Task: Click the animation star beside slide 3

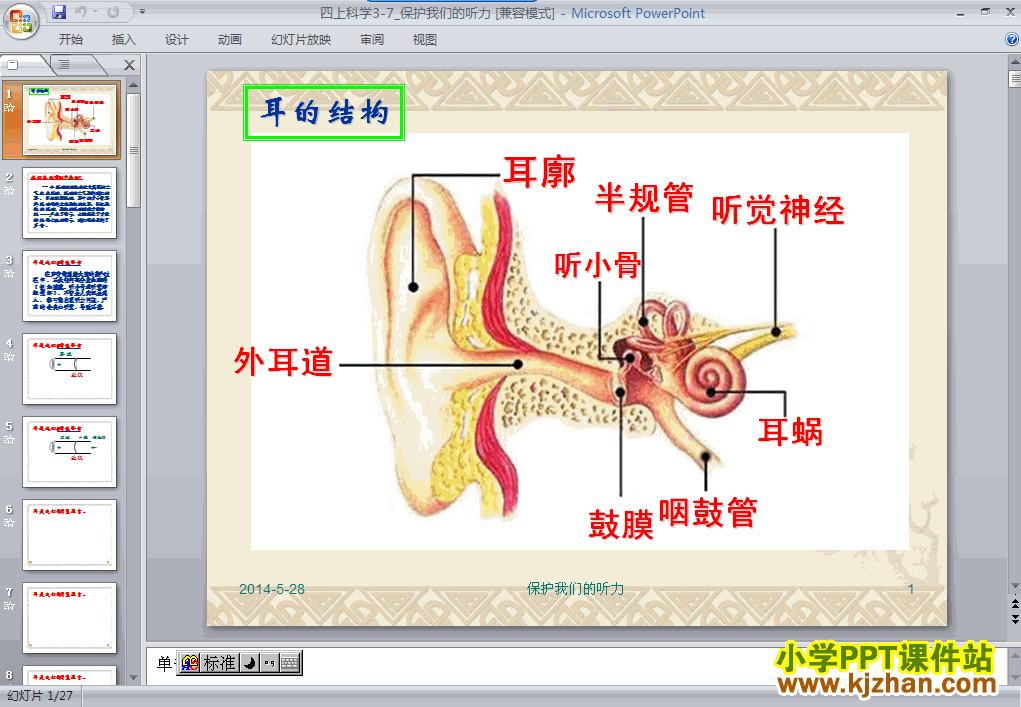Action: coord(9,273)
